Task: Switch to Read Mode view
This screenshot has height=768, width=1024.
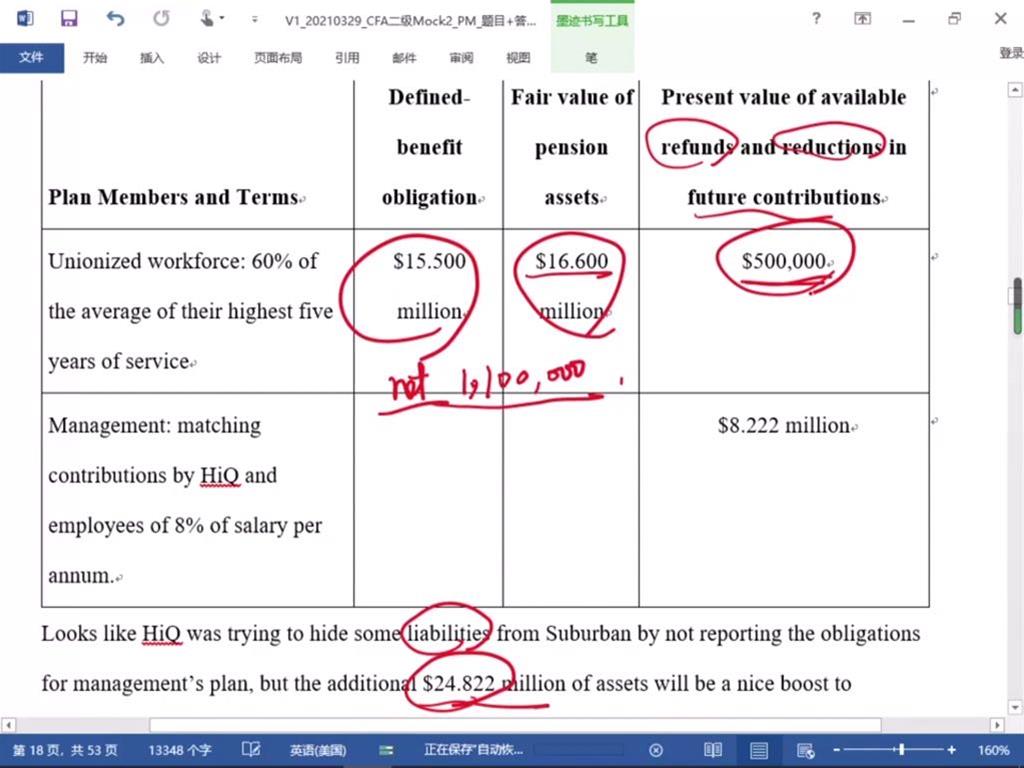Action: [x=713, y=750]
